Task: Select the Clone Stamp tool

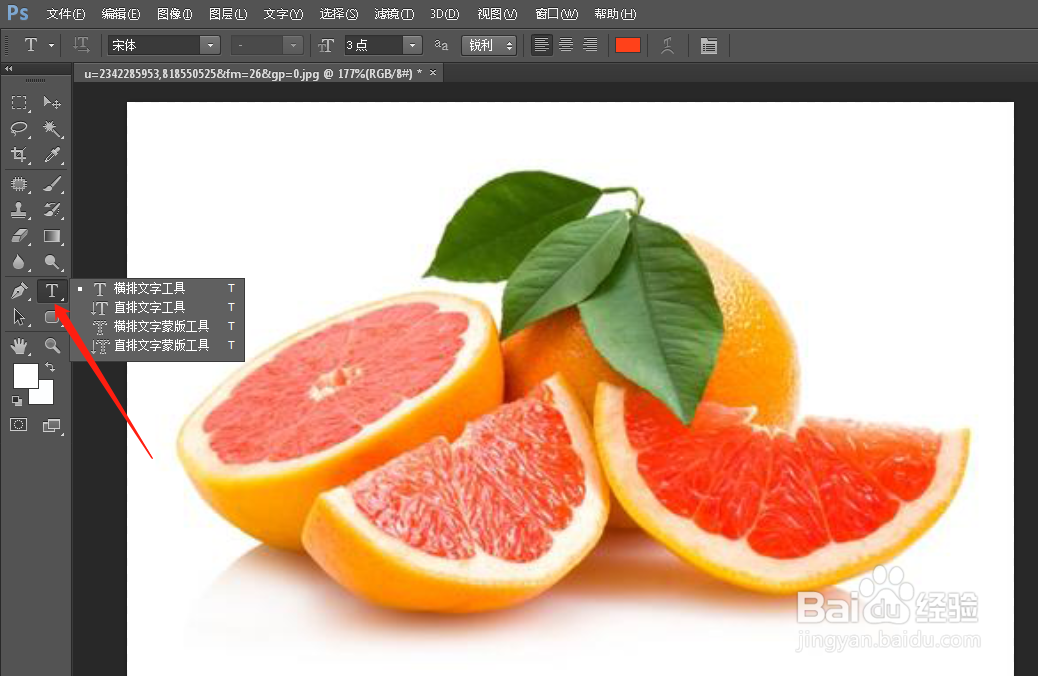Action: pos(19,211)
